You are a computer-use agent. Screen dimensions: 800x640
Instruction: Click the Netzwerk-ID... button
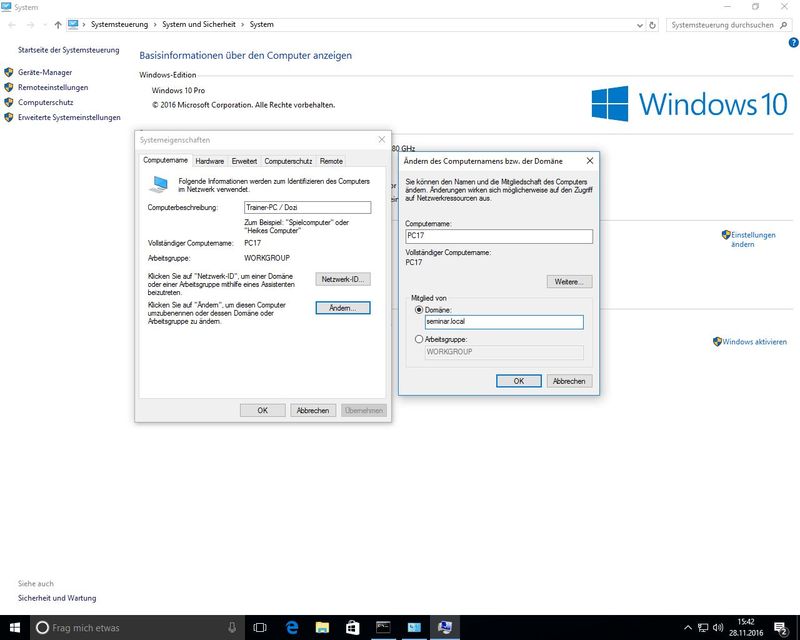tap(343, 279)
